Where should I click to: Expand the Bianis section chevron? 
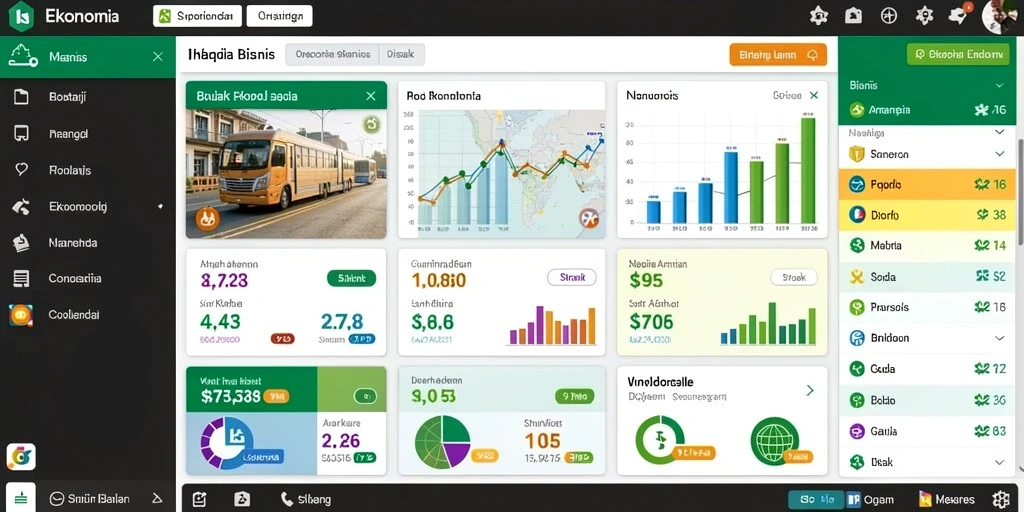999,86
